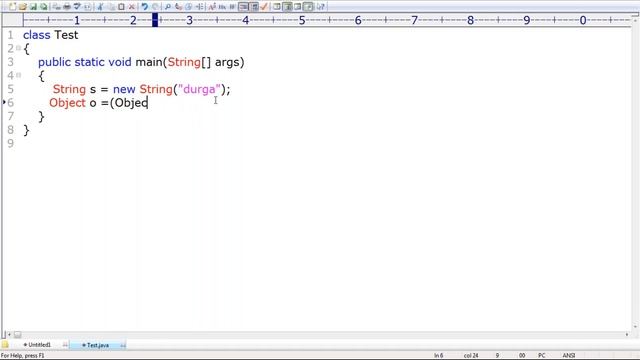Click the spell check toolbar icon
Viewport: 640px width, 360px height.
(x=77, y=7)
